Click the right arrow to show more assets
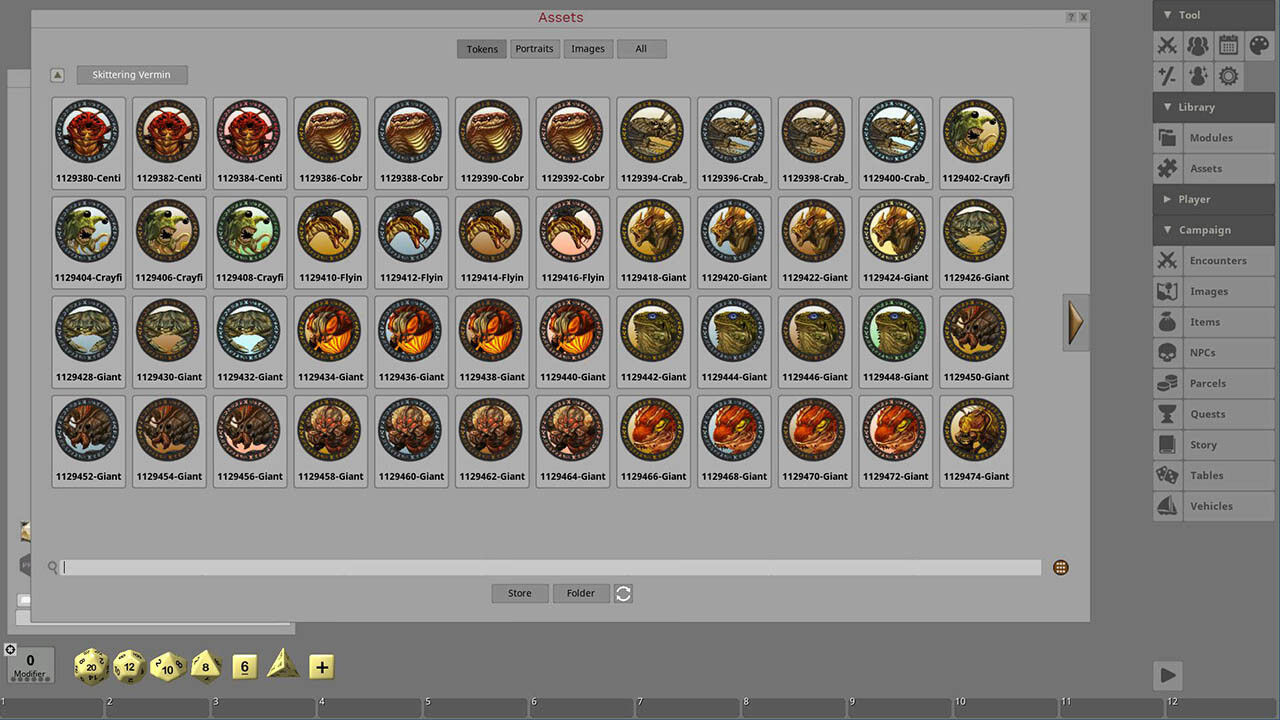Screen dimensions: 1280x720 click(1075, 322)
